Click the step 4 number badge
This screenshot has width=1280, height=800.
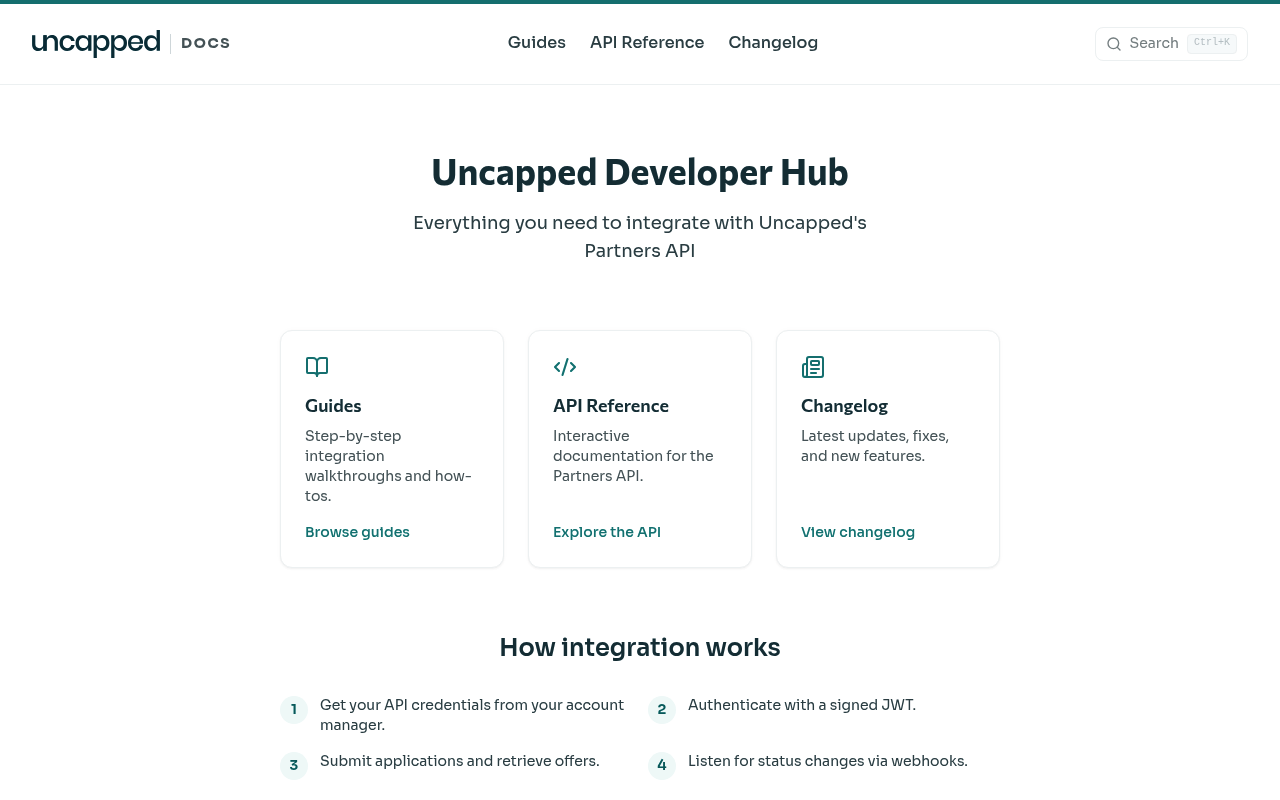click(x=662, y=766)
